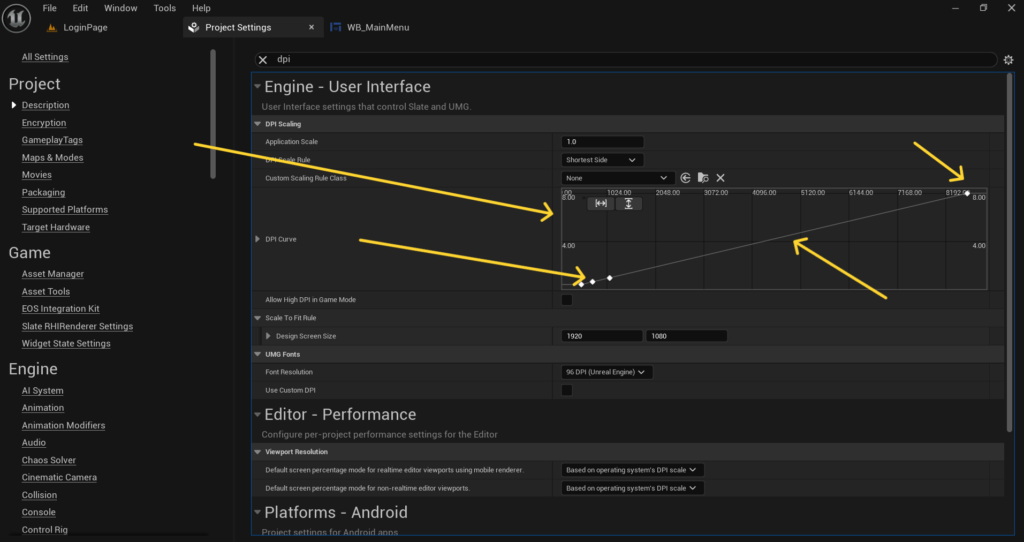This screenshot has width=1024, height=542.
Task: Collapse Engine - User Interface section
Action: point(257,87)
